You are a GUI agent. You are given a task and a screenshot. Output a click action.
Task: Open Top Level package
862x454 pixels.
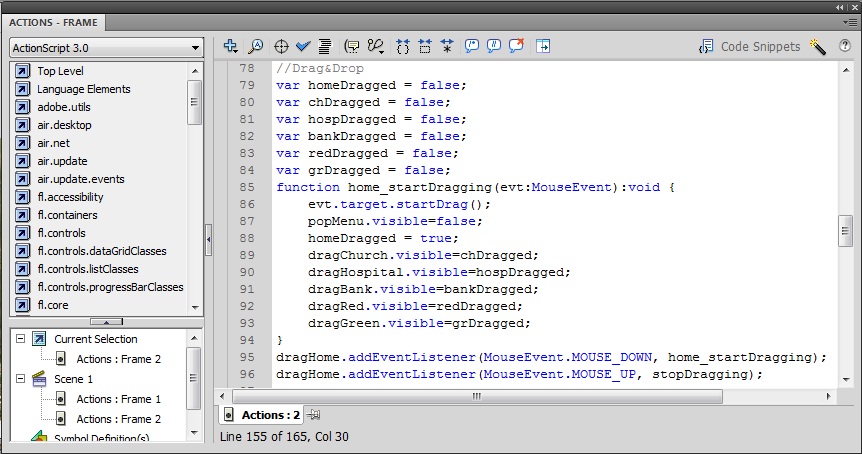point(60,71)
